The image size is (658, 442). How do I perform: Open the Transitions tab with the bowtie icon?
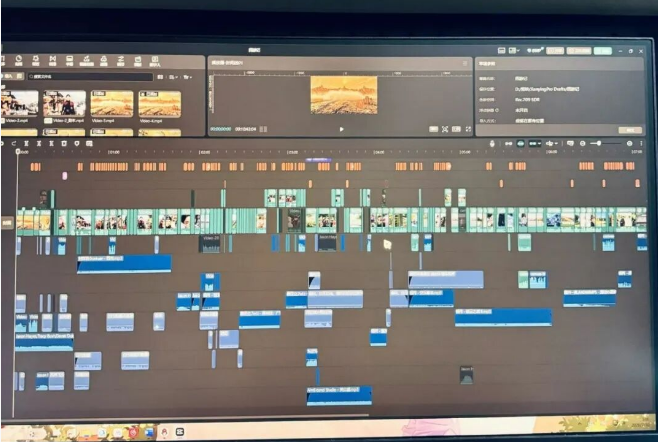click(x=52, y=61)
